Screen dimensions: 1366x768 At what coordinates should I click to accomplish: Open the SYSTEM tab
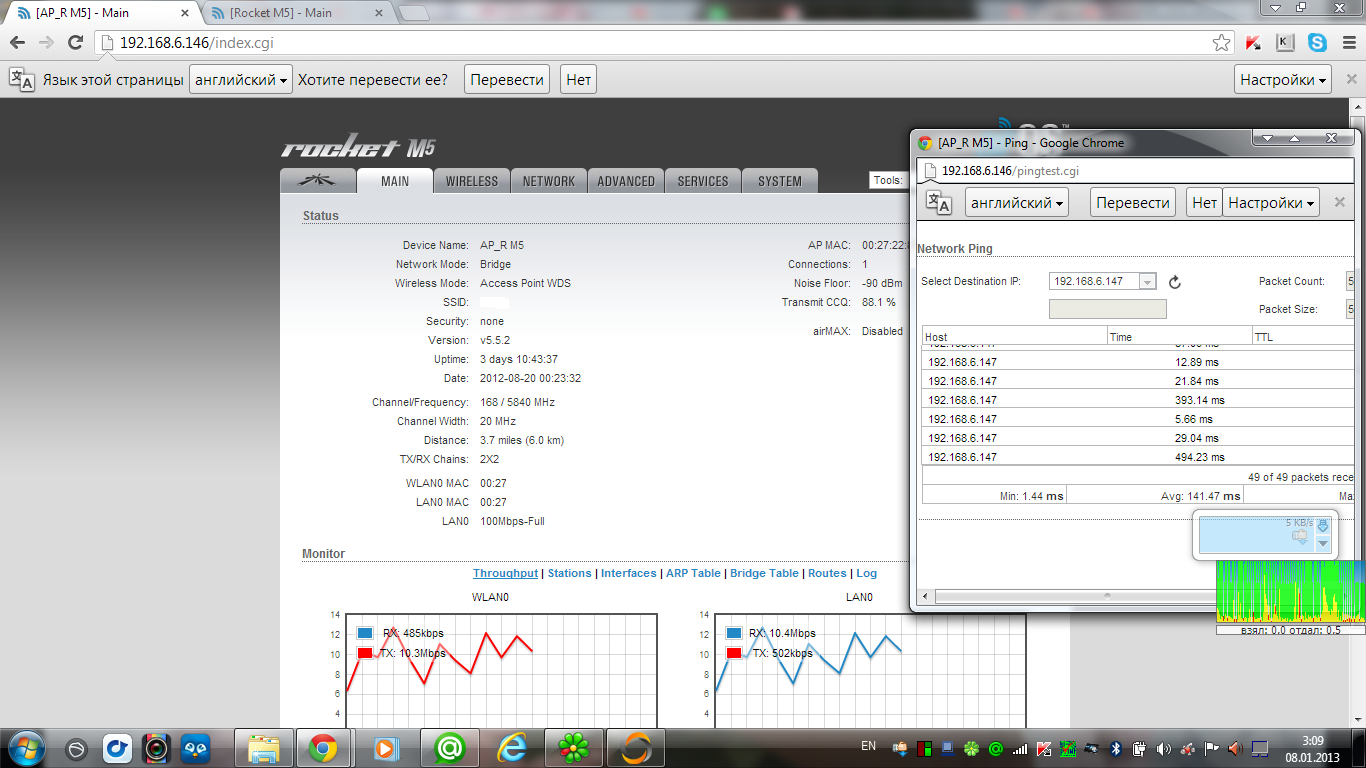click(x=780, y=181)
